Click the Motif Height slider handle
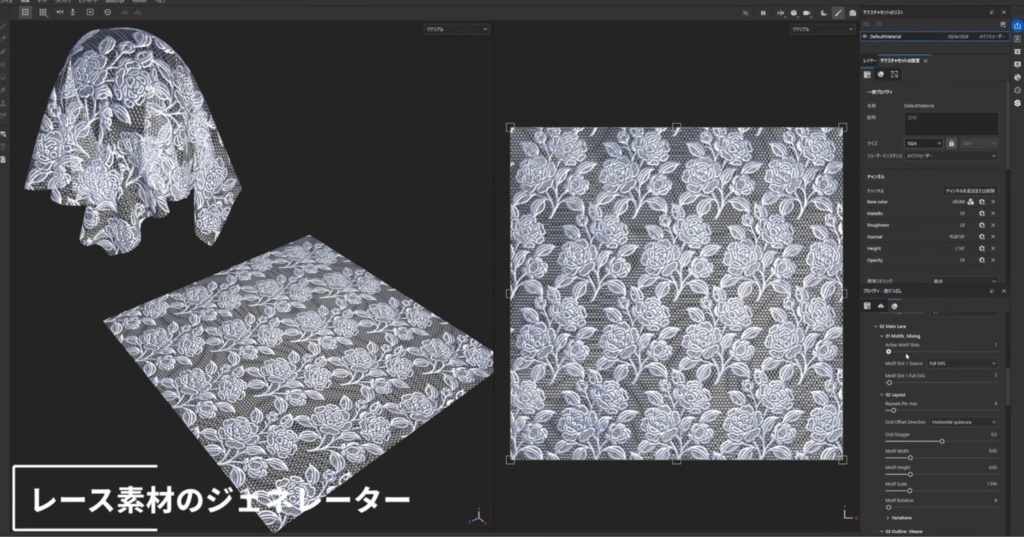This screenshot has width=1024, height=537. [910, 474]
